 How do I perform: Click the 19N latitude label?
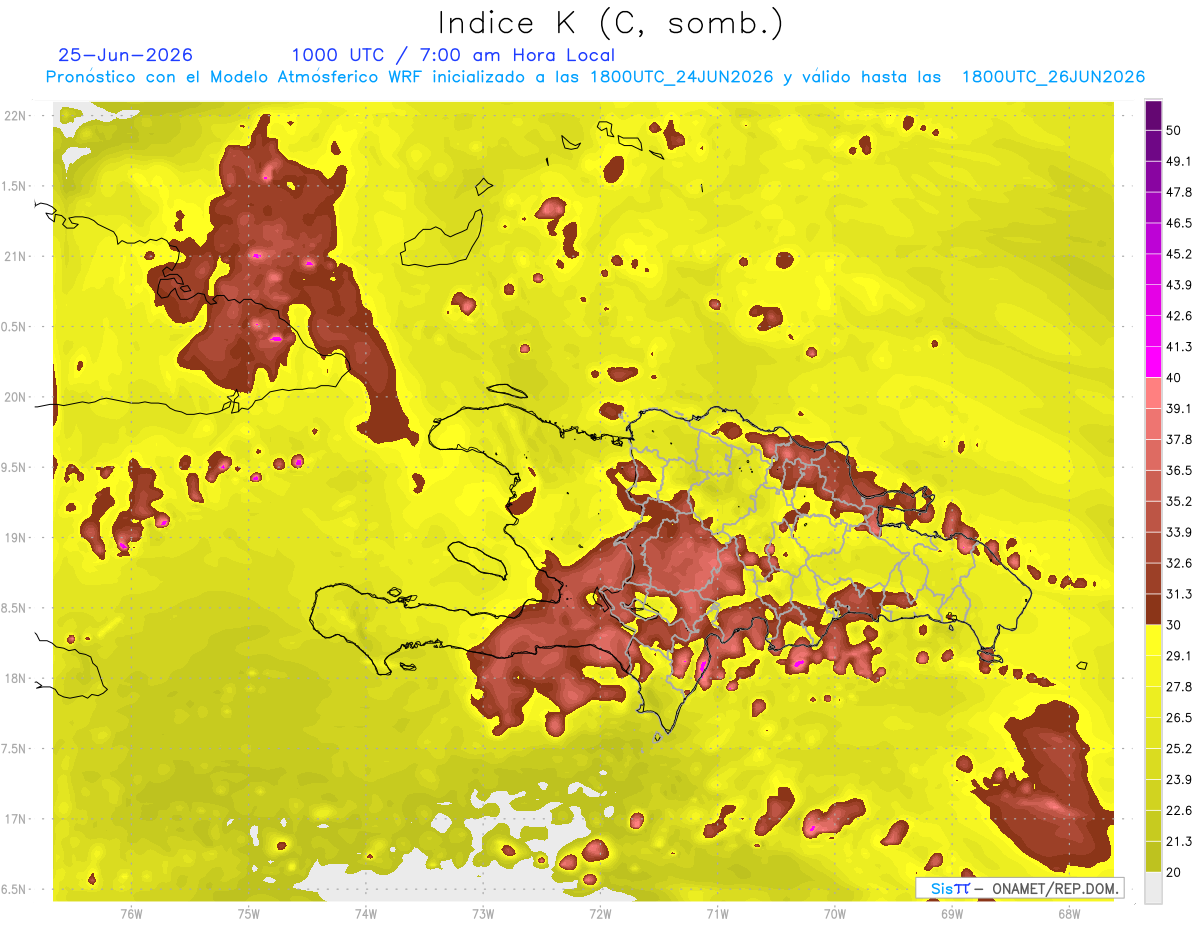[x=17, y=538]
